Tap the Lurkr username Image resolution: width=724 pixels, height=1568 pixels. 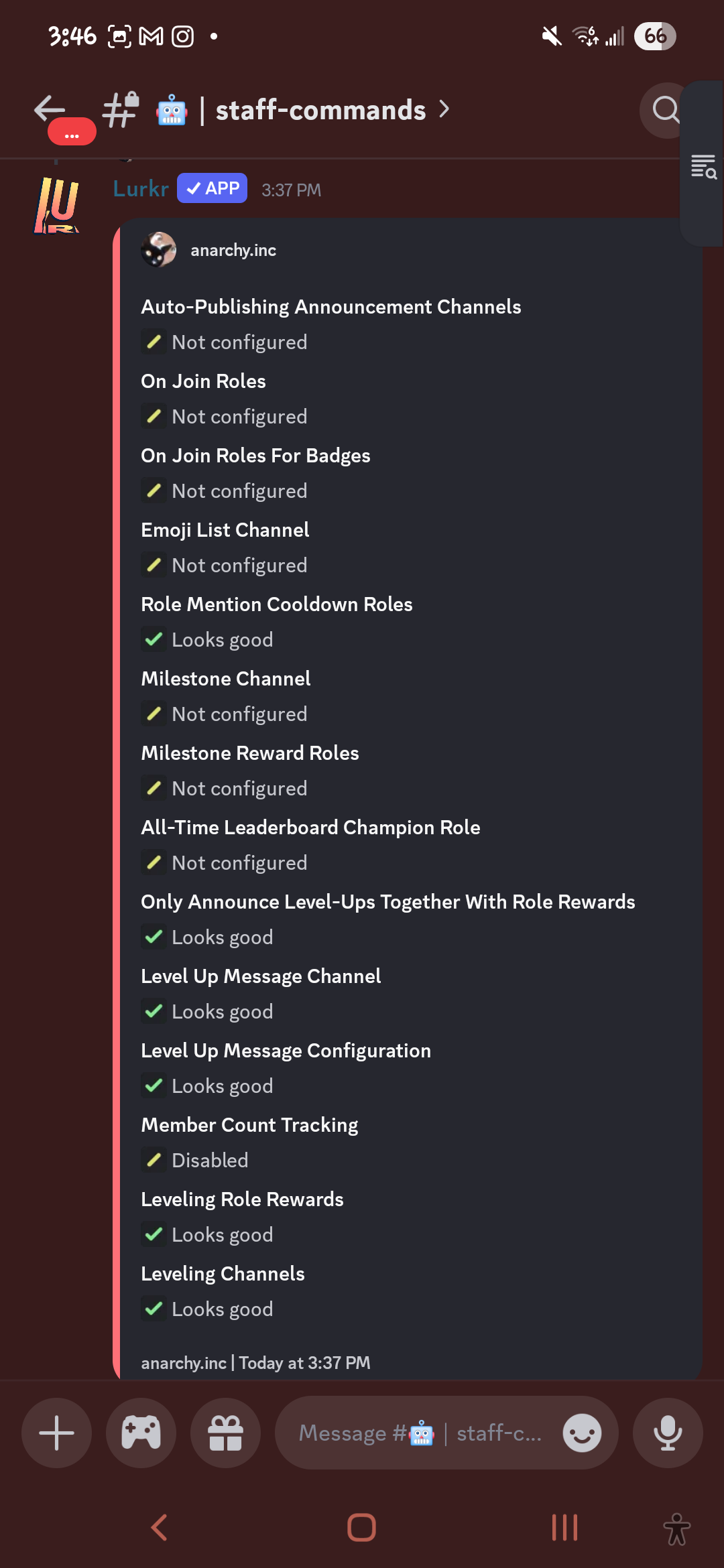(141, 189)
